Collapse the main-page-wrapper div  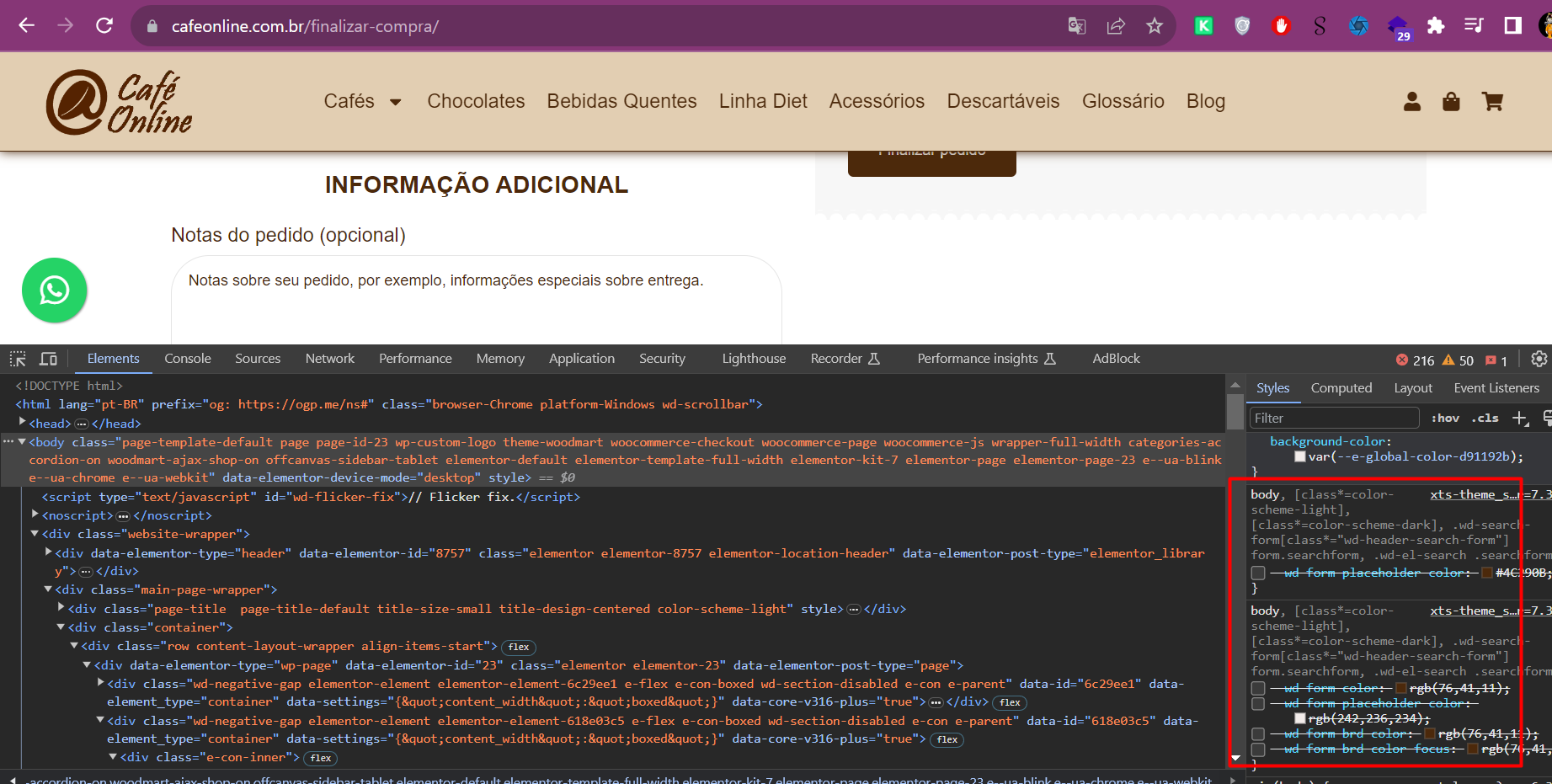click(x=48, y=589)
